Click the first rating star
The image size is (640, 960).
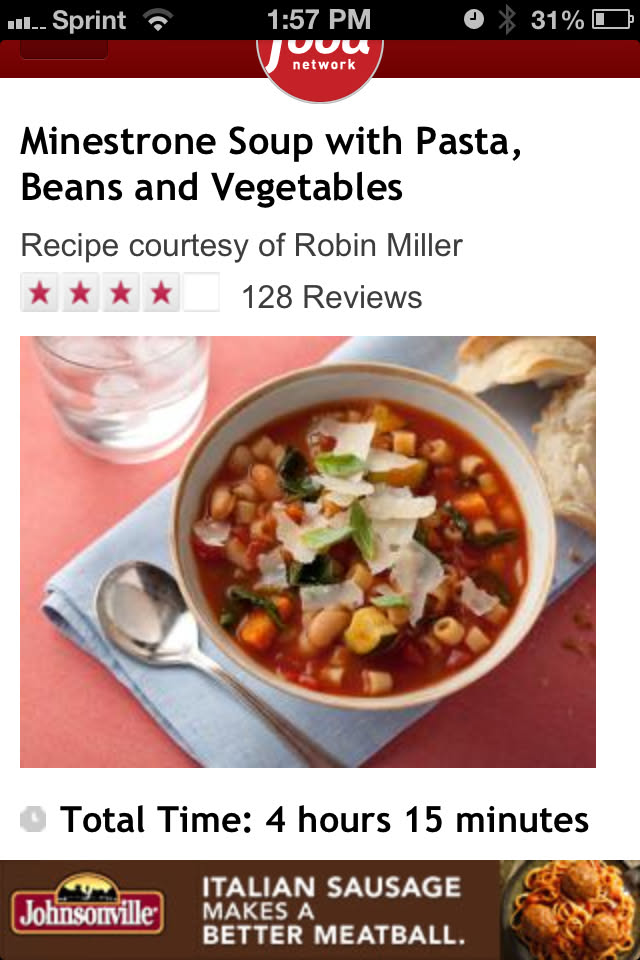(x=40, y=294)
